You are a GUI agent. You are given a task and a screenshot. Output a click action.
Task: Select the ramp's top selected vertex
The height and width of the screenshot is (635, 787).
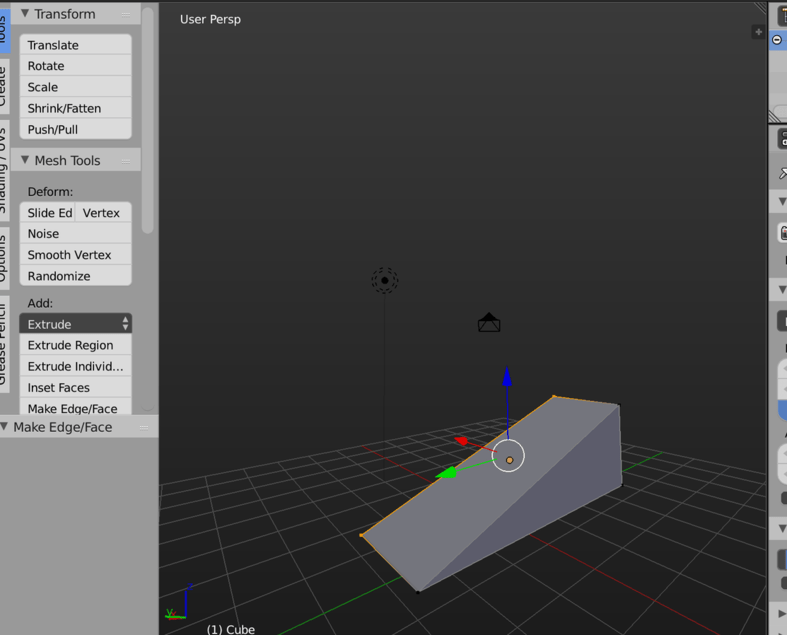tap(554, 396)
